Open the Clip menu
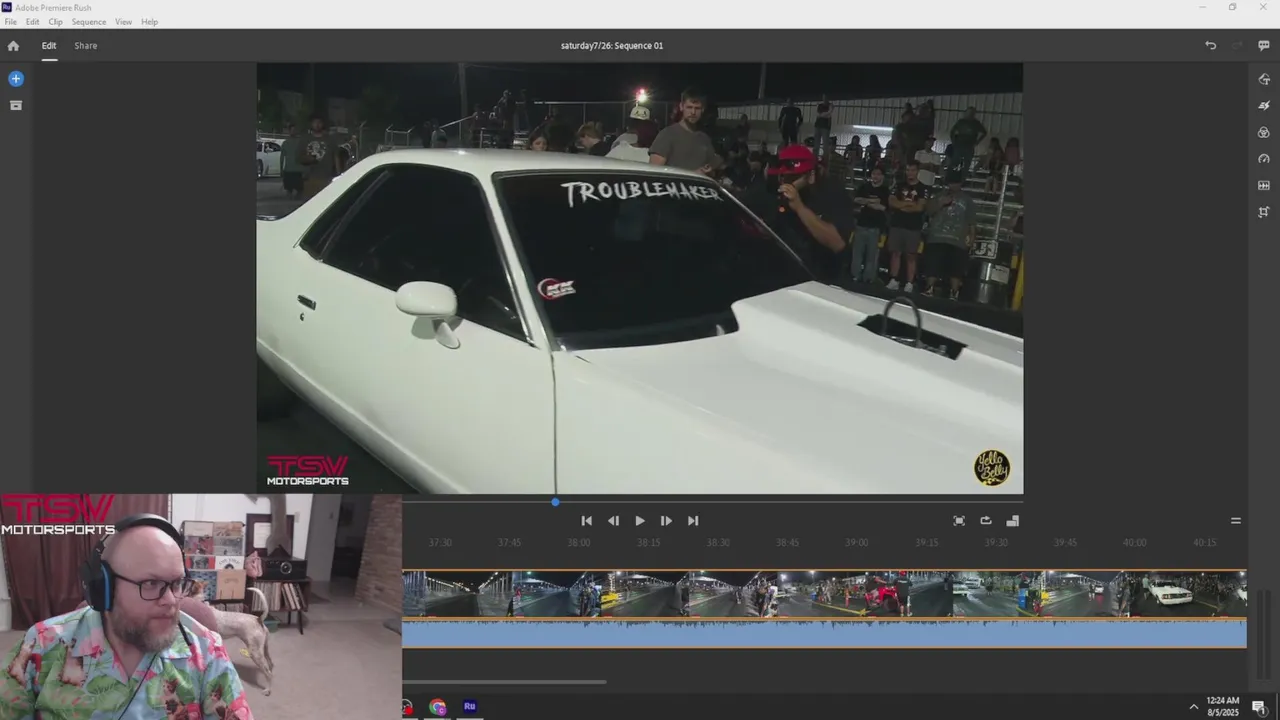Screen dimensions: 1280x720 [x=55, y=22]
